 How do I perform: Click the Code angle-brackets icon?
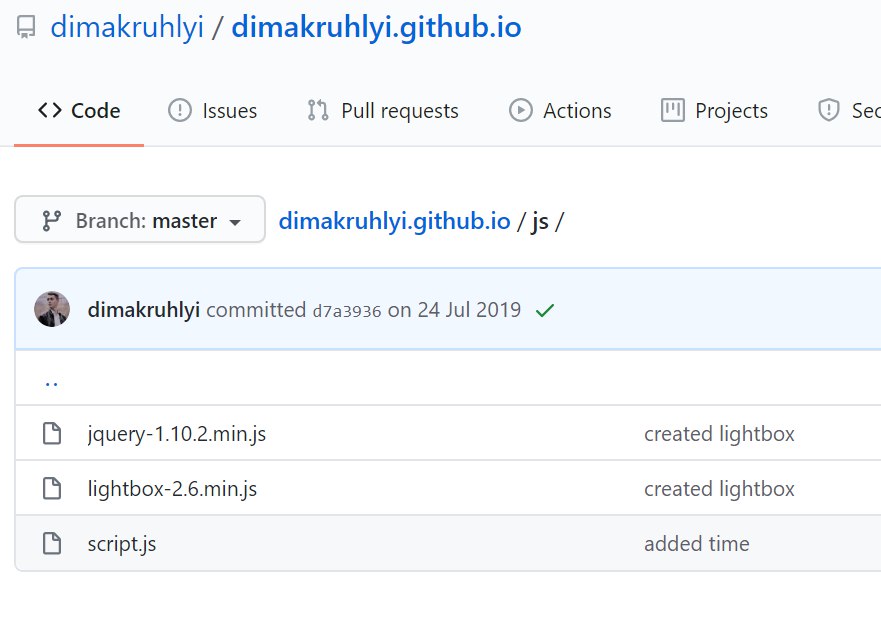(49, 110)
